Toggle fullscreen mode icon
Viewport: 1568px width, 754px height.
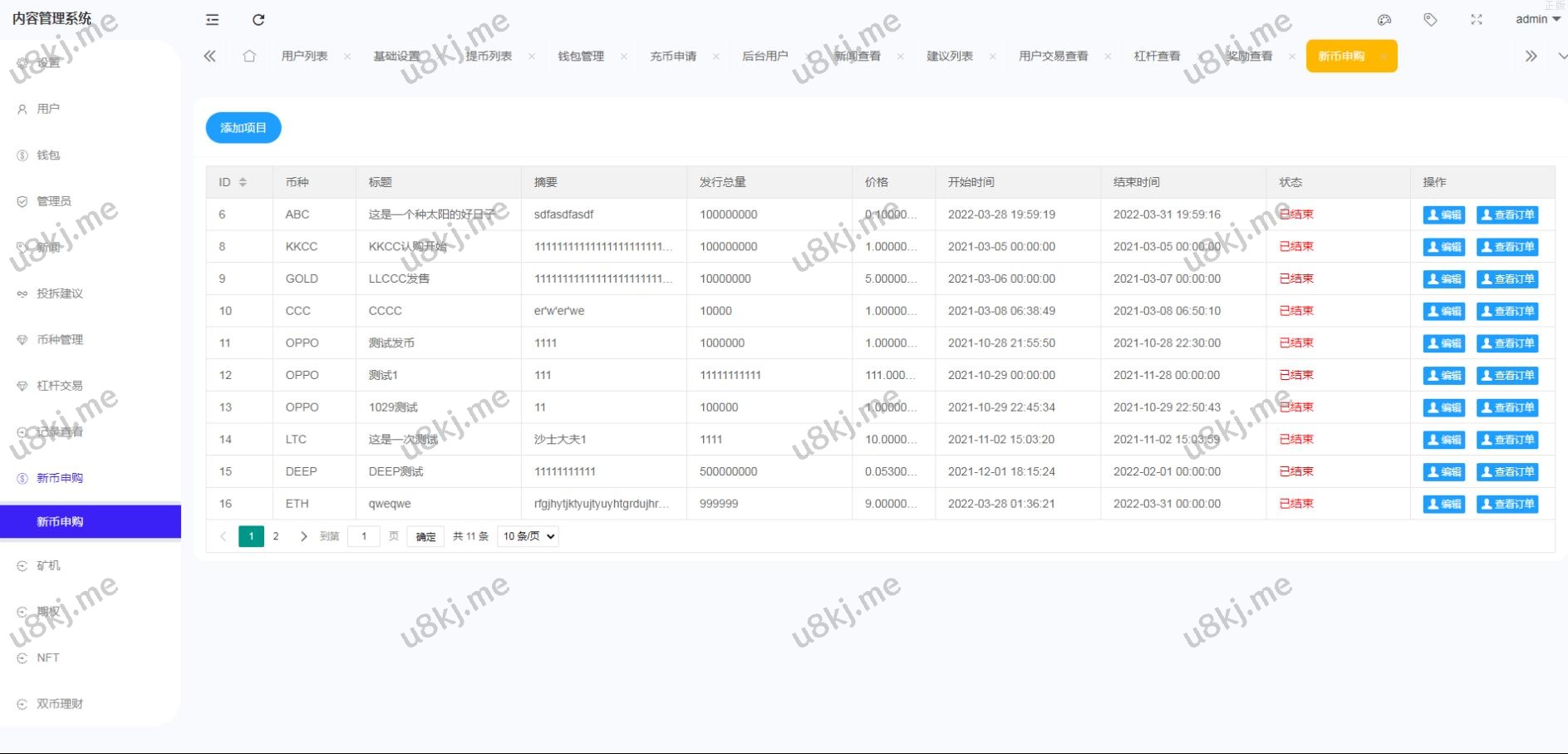click(x=1477, y=20)
